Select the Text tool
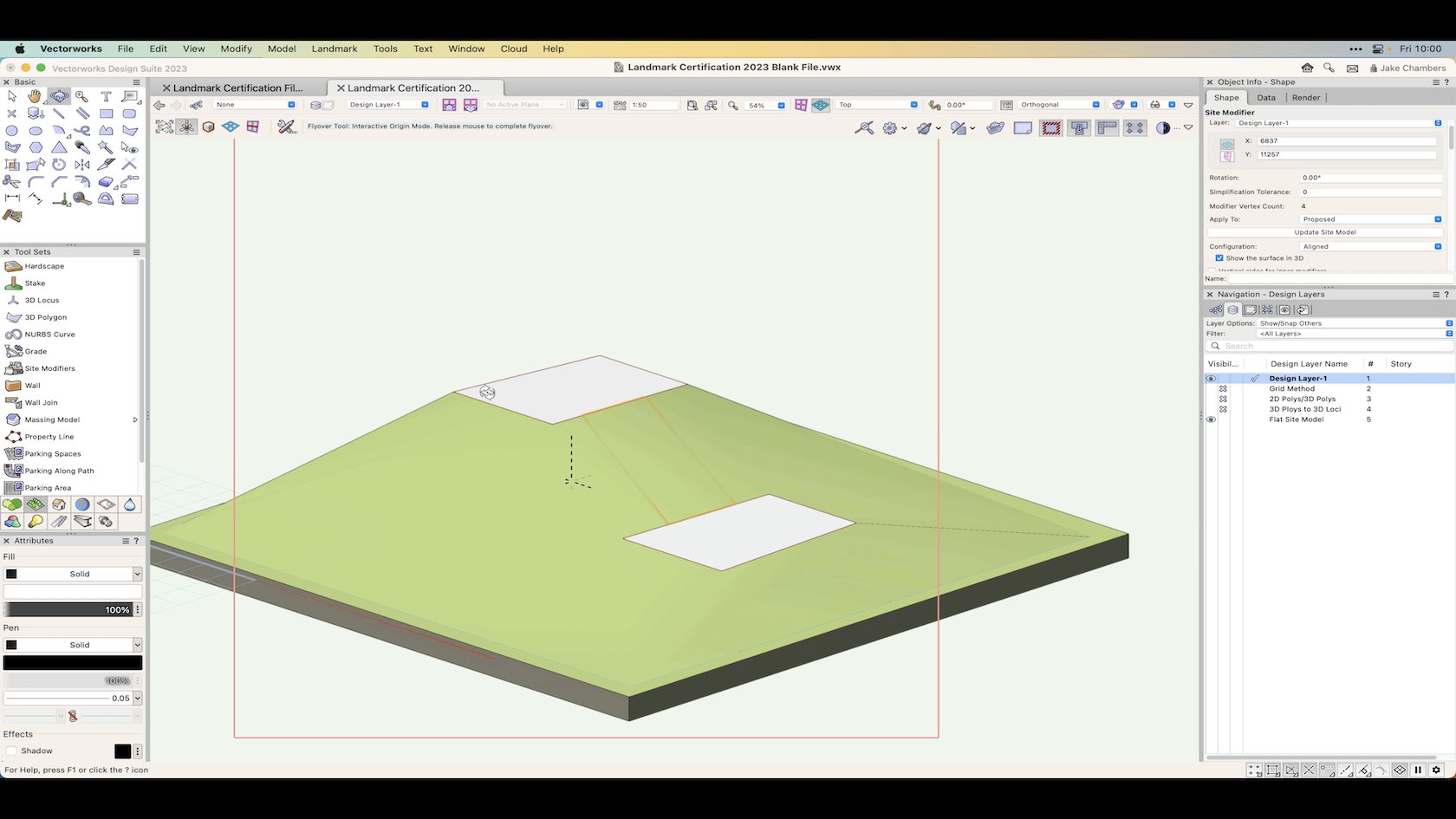This screenshot has width=1456, height=819. (106, 96)
